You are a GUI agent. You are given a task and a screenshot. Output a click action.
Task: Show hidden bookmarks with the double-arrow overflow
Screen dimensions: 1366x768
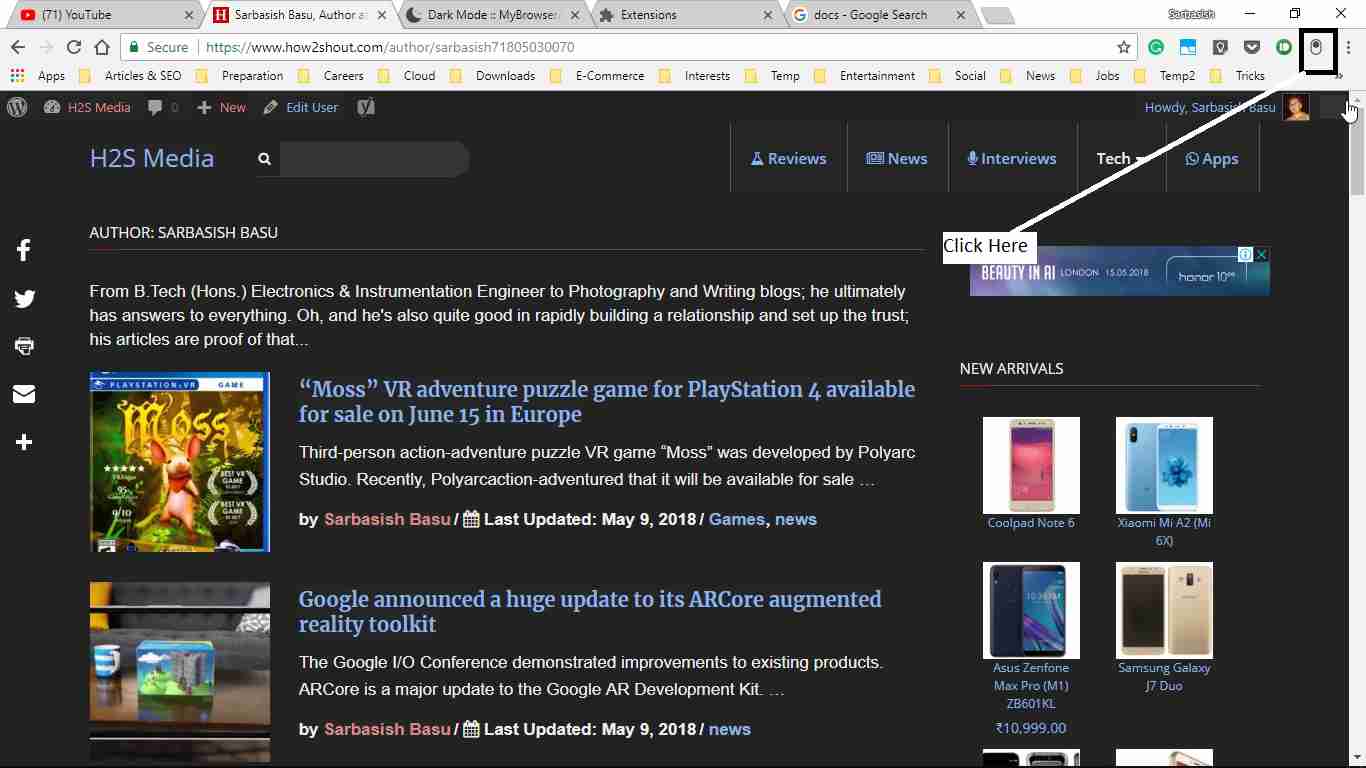pos(1340,77)
